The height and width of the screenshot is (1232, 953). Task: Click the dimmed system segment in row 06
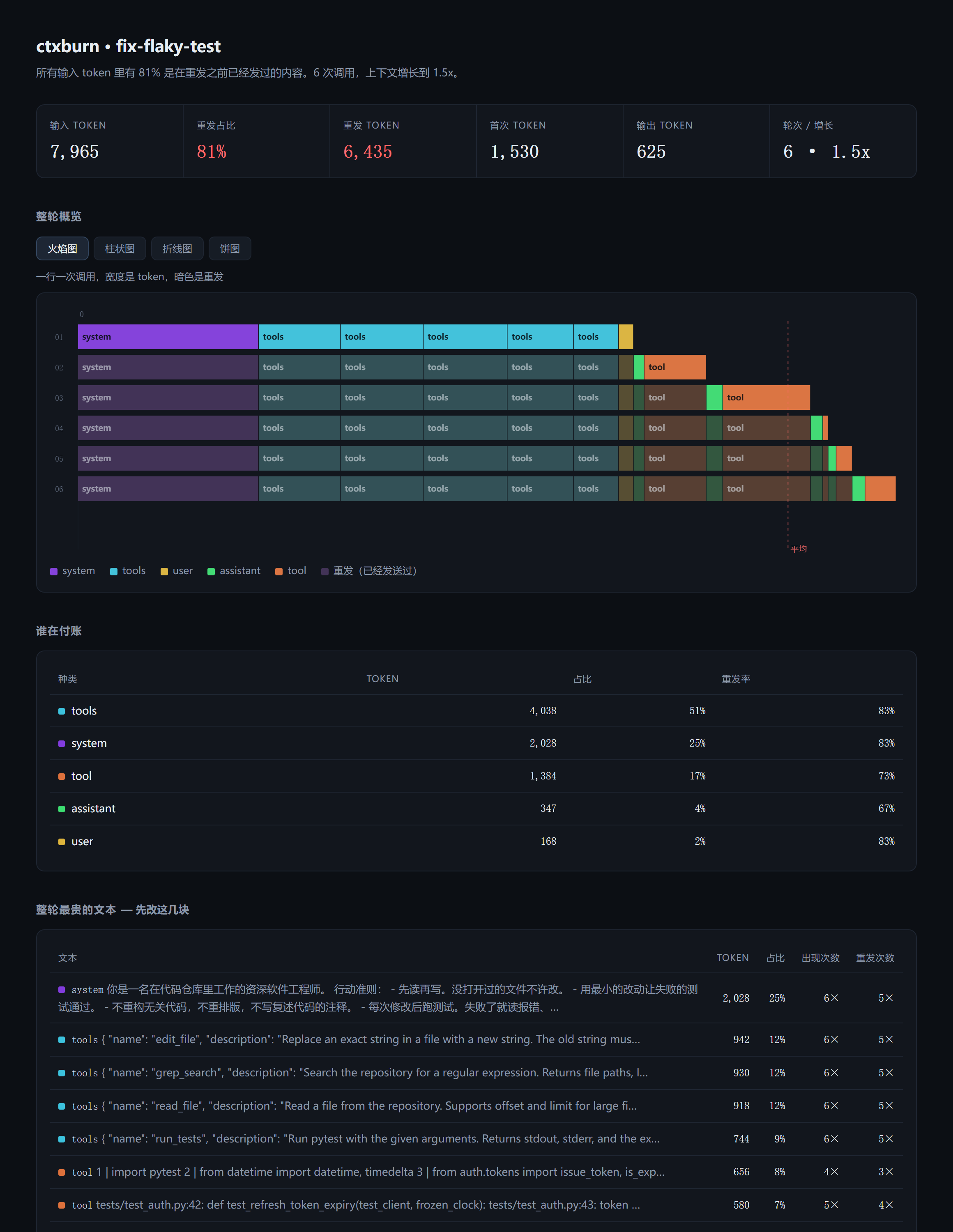[168, 489]
